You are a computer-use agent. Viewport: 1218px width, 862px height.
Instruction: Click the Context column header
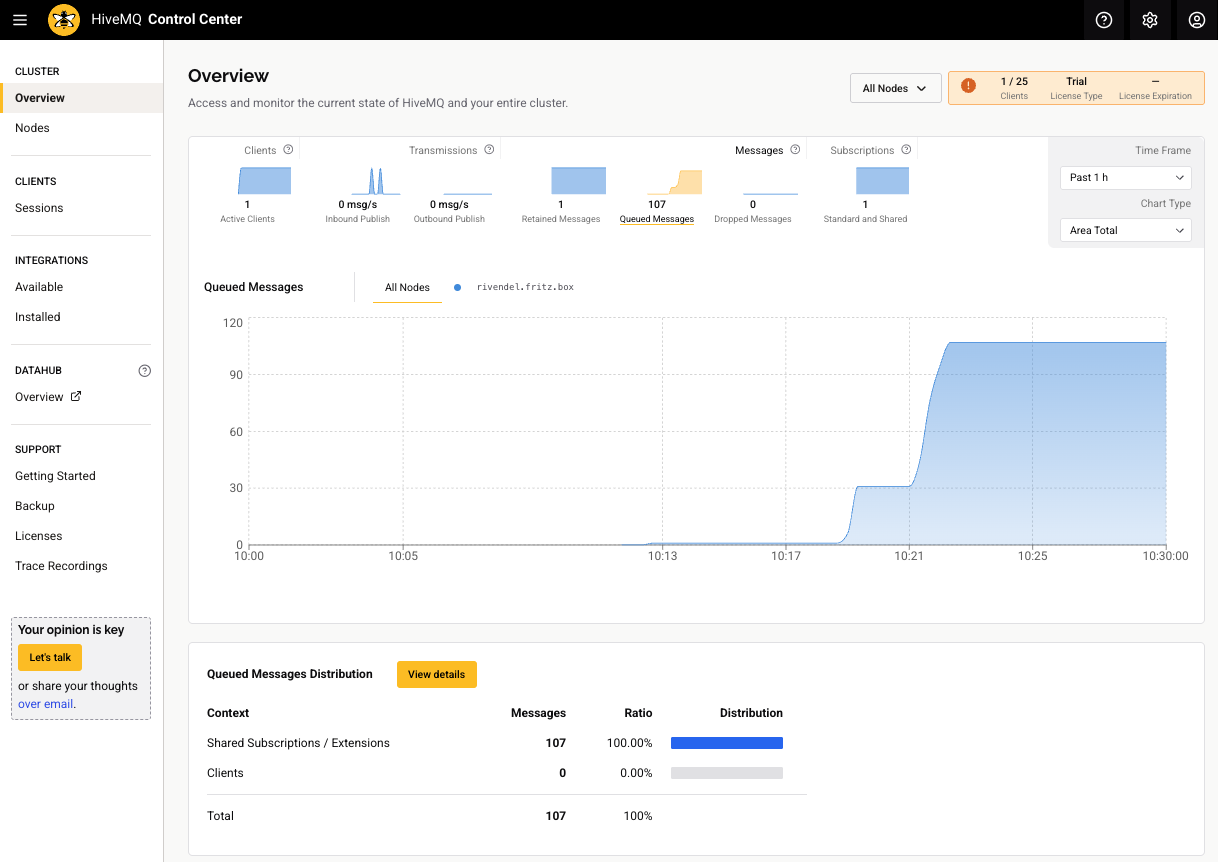click(228, 713)
